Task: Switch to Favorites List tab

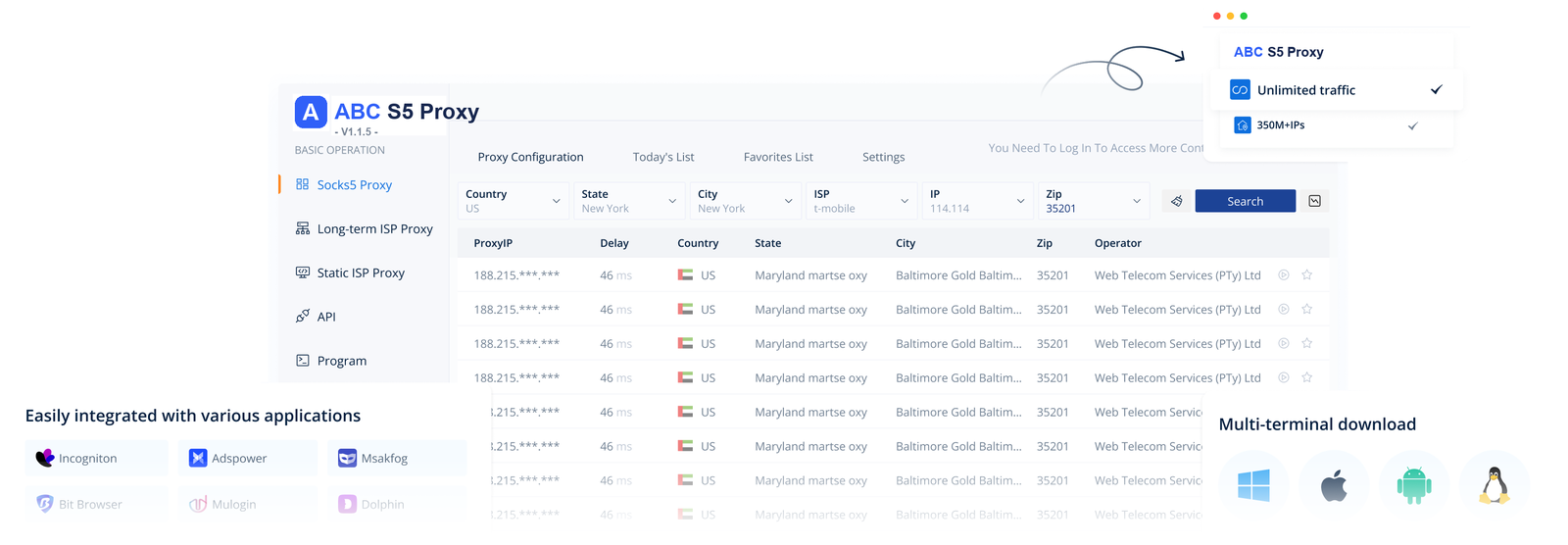Action: tap(778, 157)
